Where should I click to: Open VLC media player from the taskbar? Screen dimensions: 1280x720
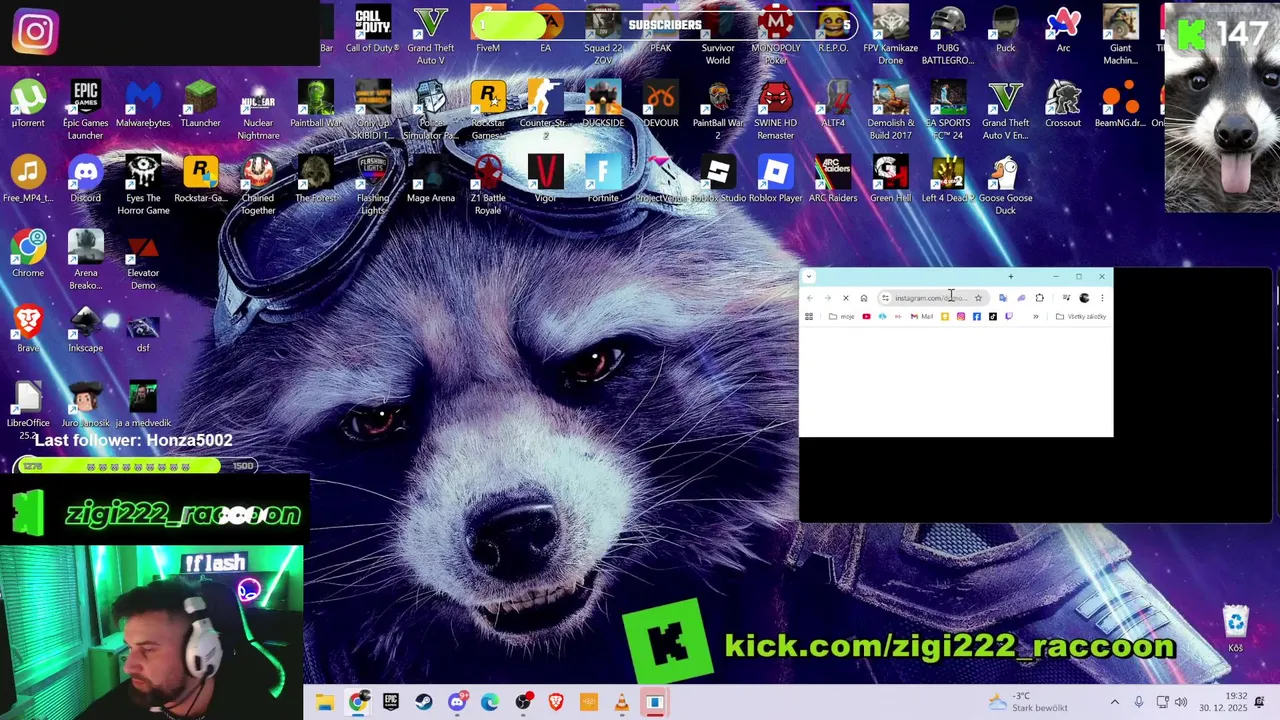[x=621, y=702]
